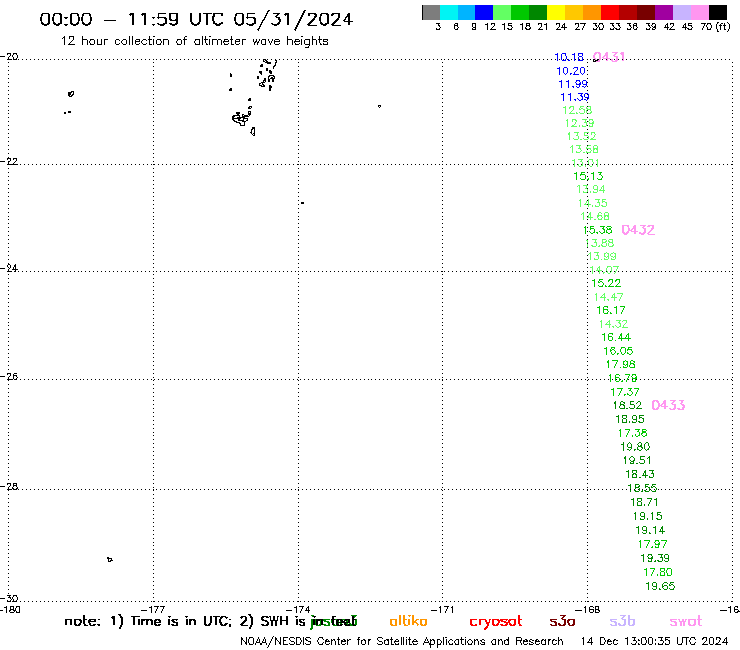
Task: Choose the 17.80 reading
Action: point(658,572)
